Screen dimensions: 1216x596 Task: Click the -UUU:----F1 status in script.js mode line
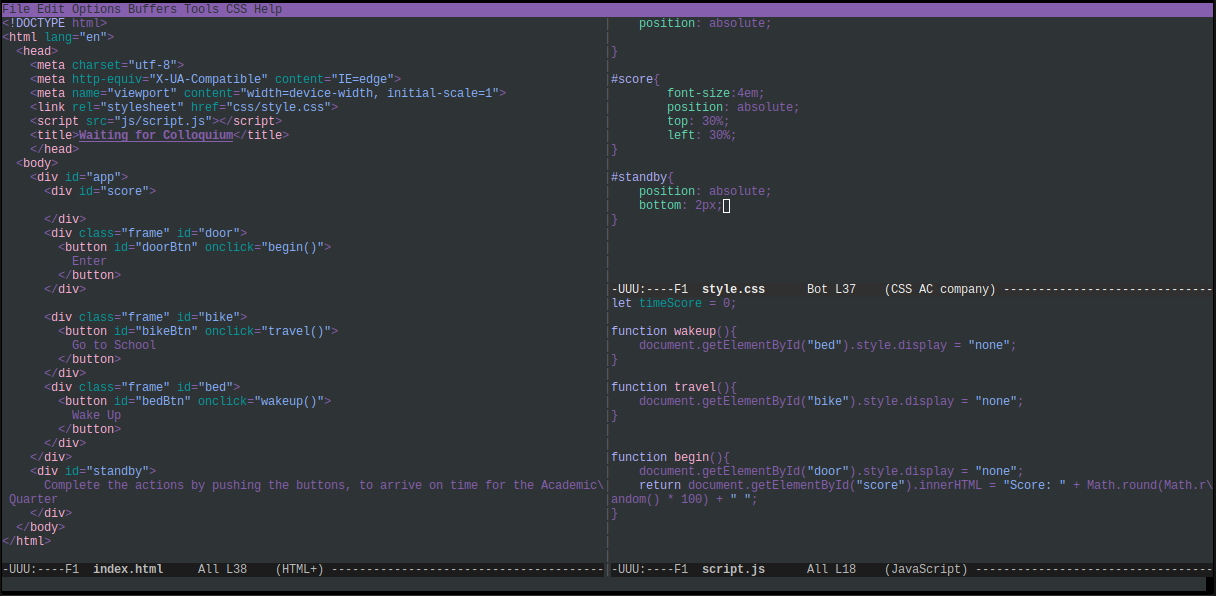pyautogui.click(x=649, y=569)
